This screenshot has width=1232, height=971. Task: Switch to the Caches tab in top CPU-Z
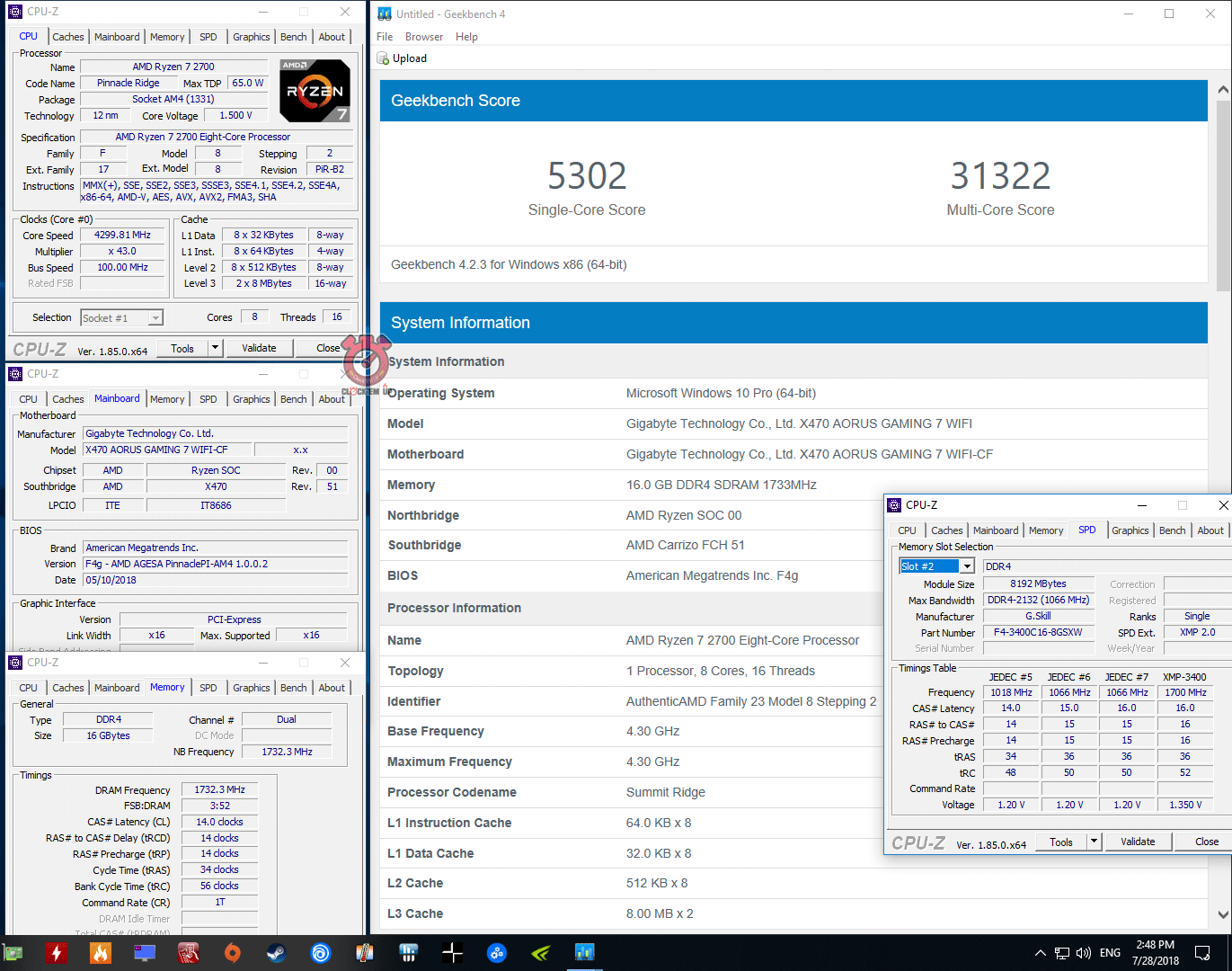click(x=68, y=37)
